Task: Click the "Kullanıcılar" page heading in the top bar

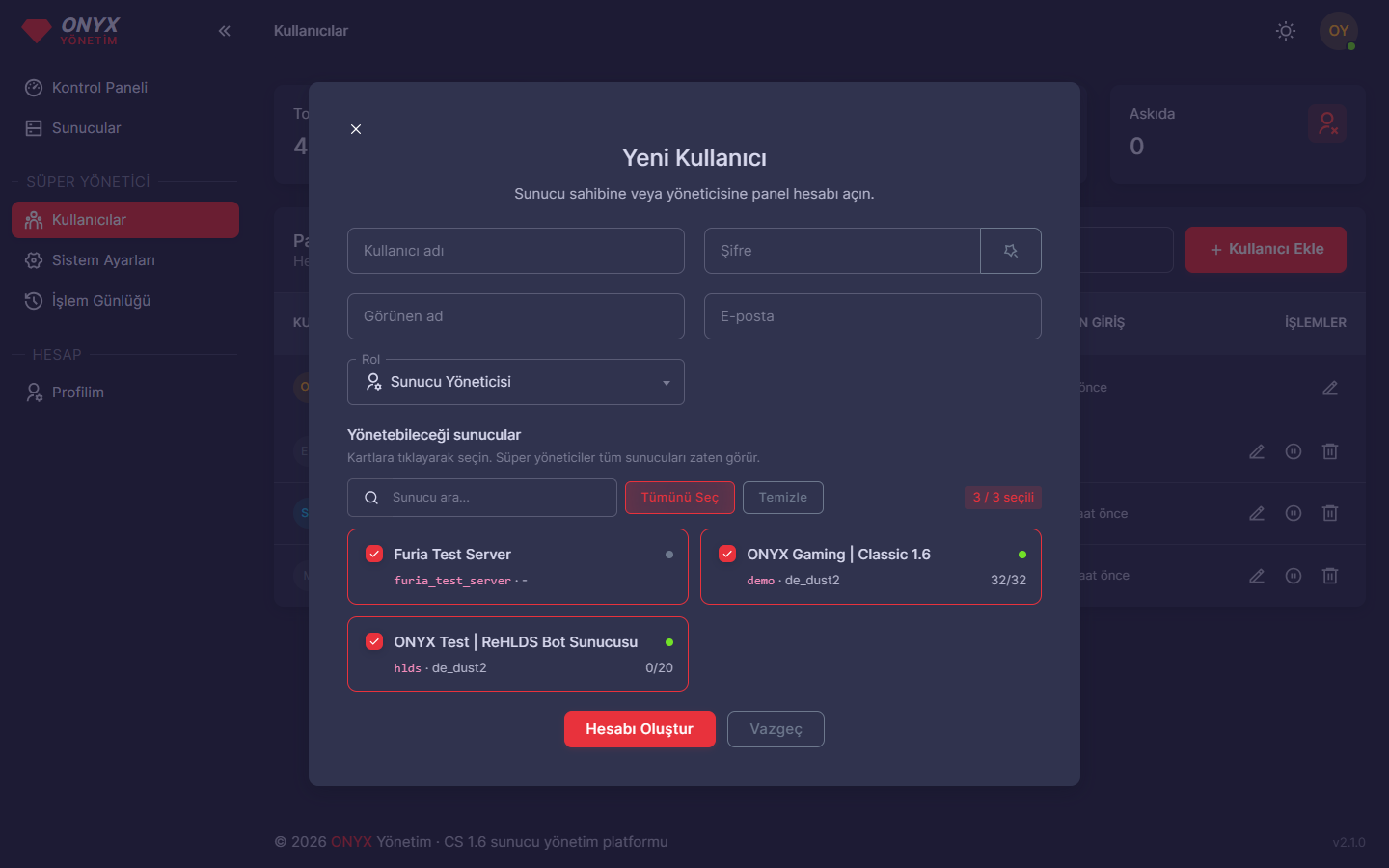Action: point(311,31)
